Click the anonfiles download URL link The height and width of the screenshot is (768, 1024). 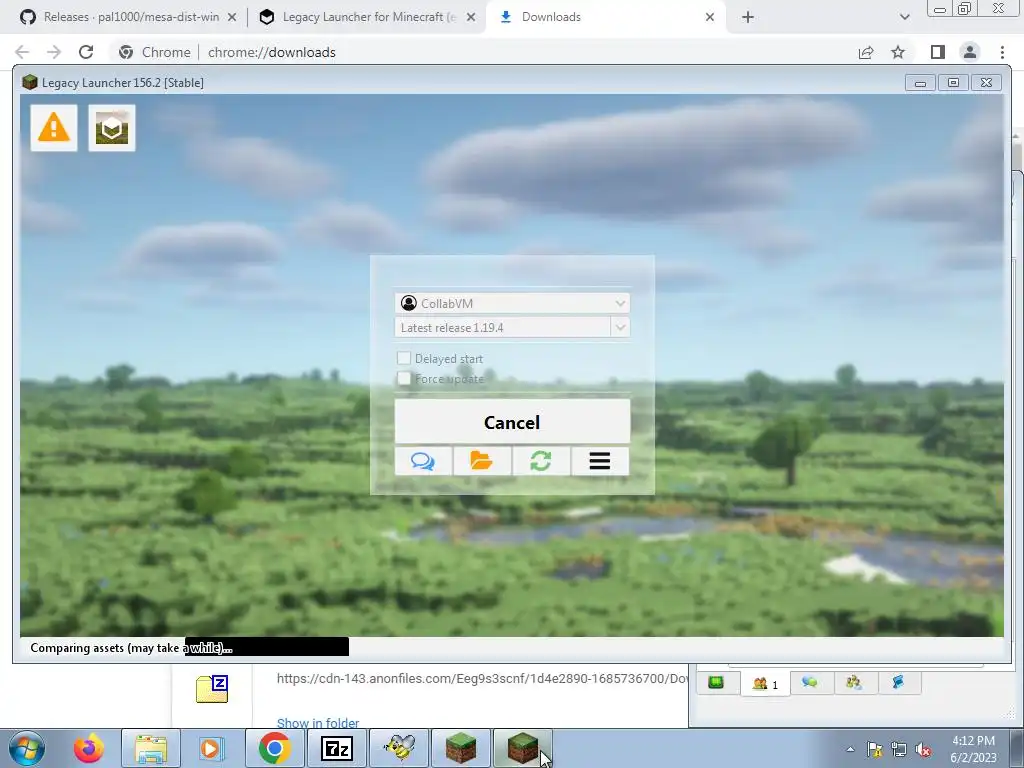tap(482, 679)
